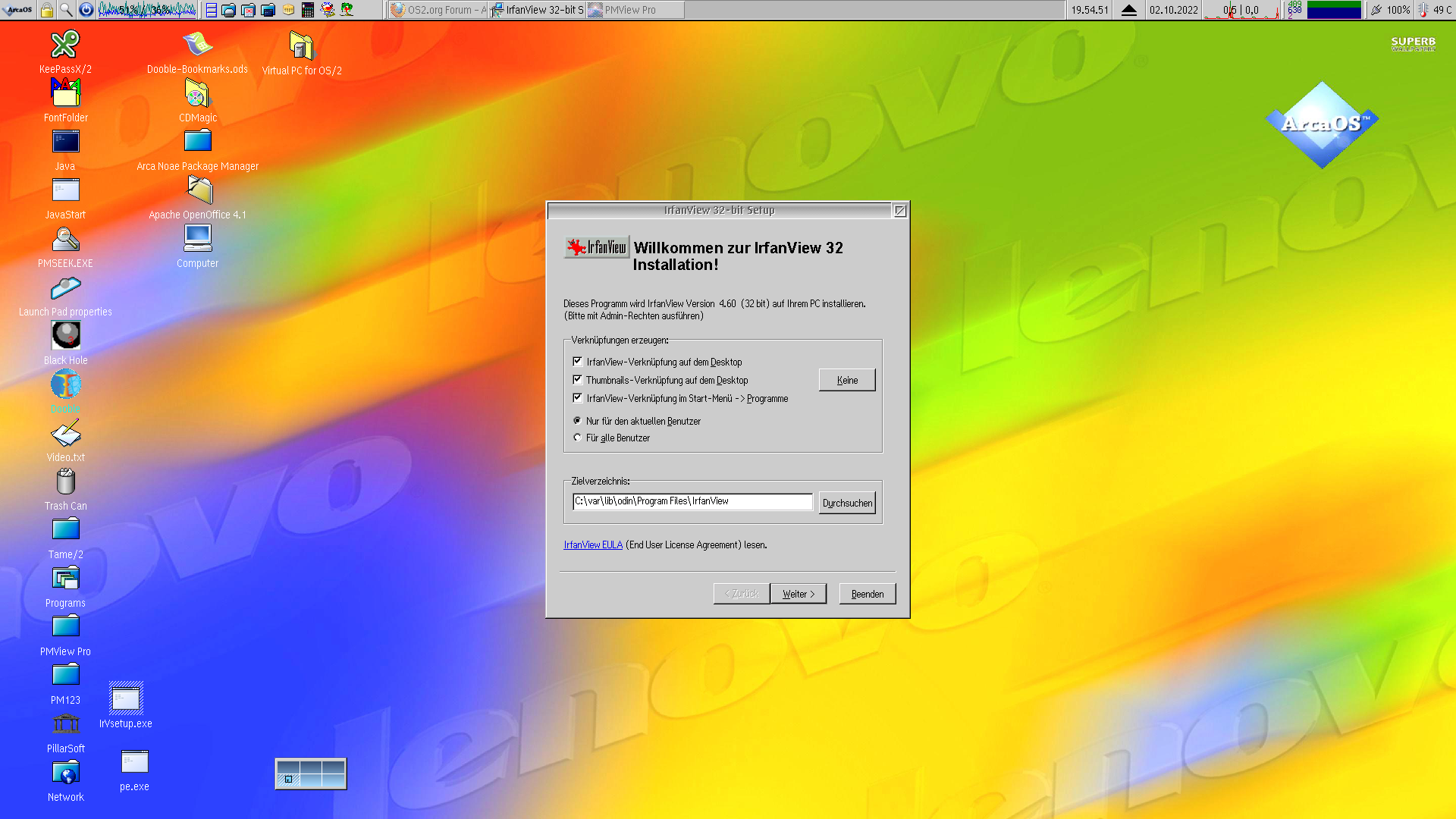Viewport: 1456px width, 819px height.
Task: Click the 19.54.51 clock in top bar
Action: point(1090,10)
